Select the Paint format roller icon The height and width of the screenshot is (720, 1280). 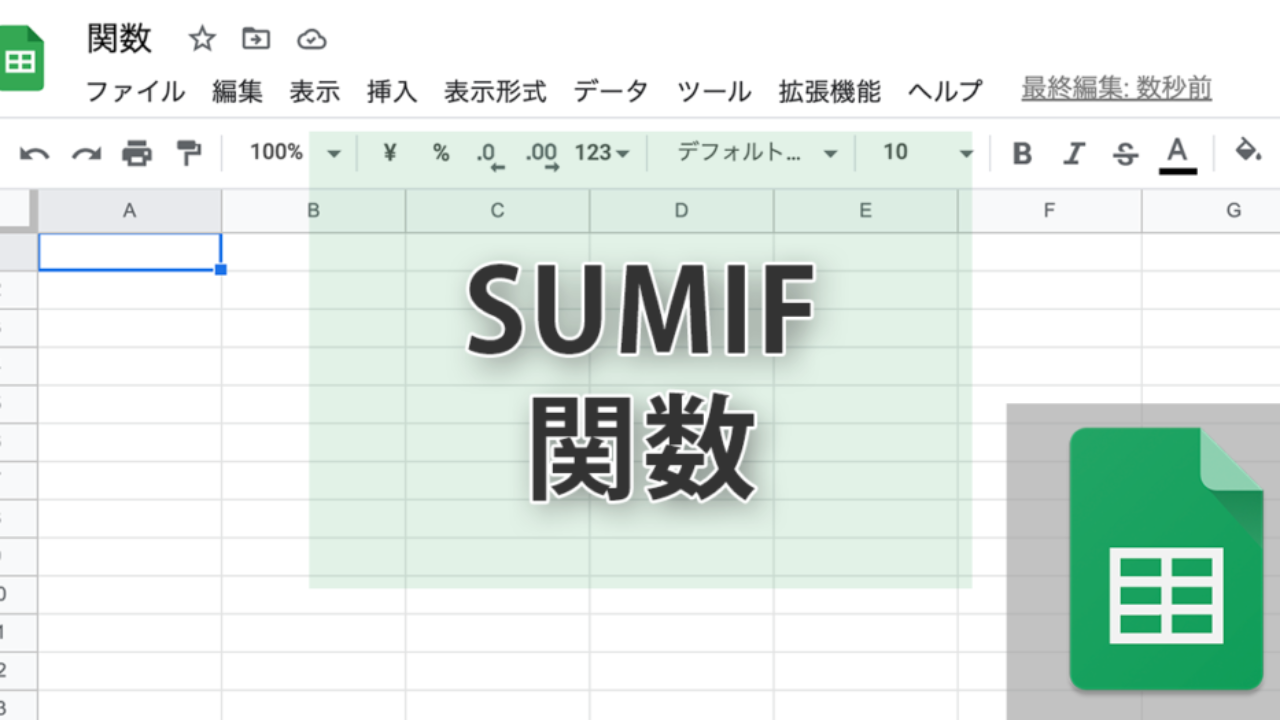pos(188,152)
